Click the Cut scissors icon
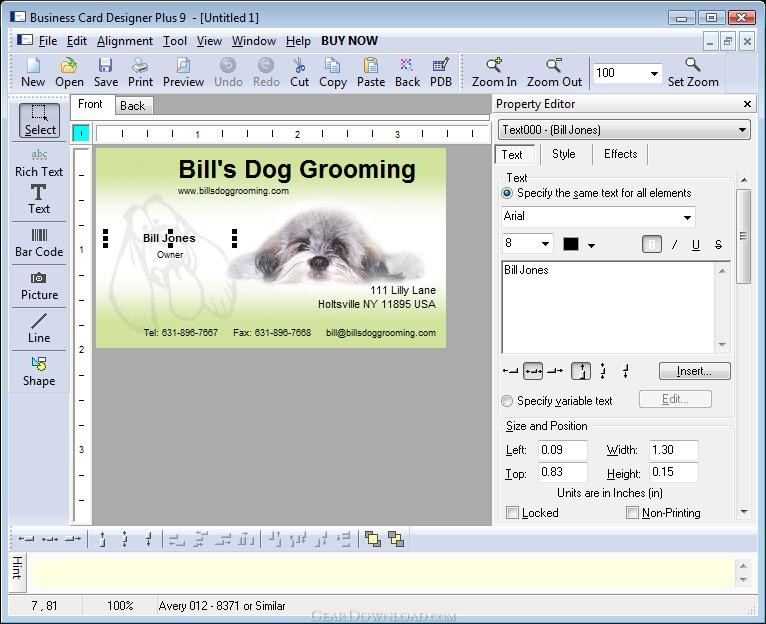The height and width of the screenshot is (624, 766). [x=299, y=72]
